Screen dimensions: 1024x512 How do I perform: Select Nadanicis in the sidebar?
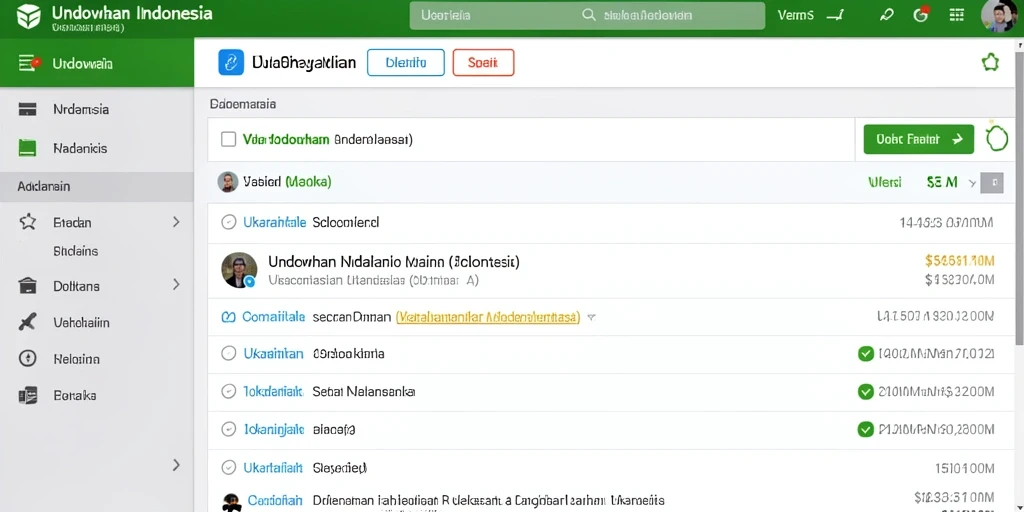[80, 148]
